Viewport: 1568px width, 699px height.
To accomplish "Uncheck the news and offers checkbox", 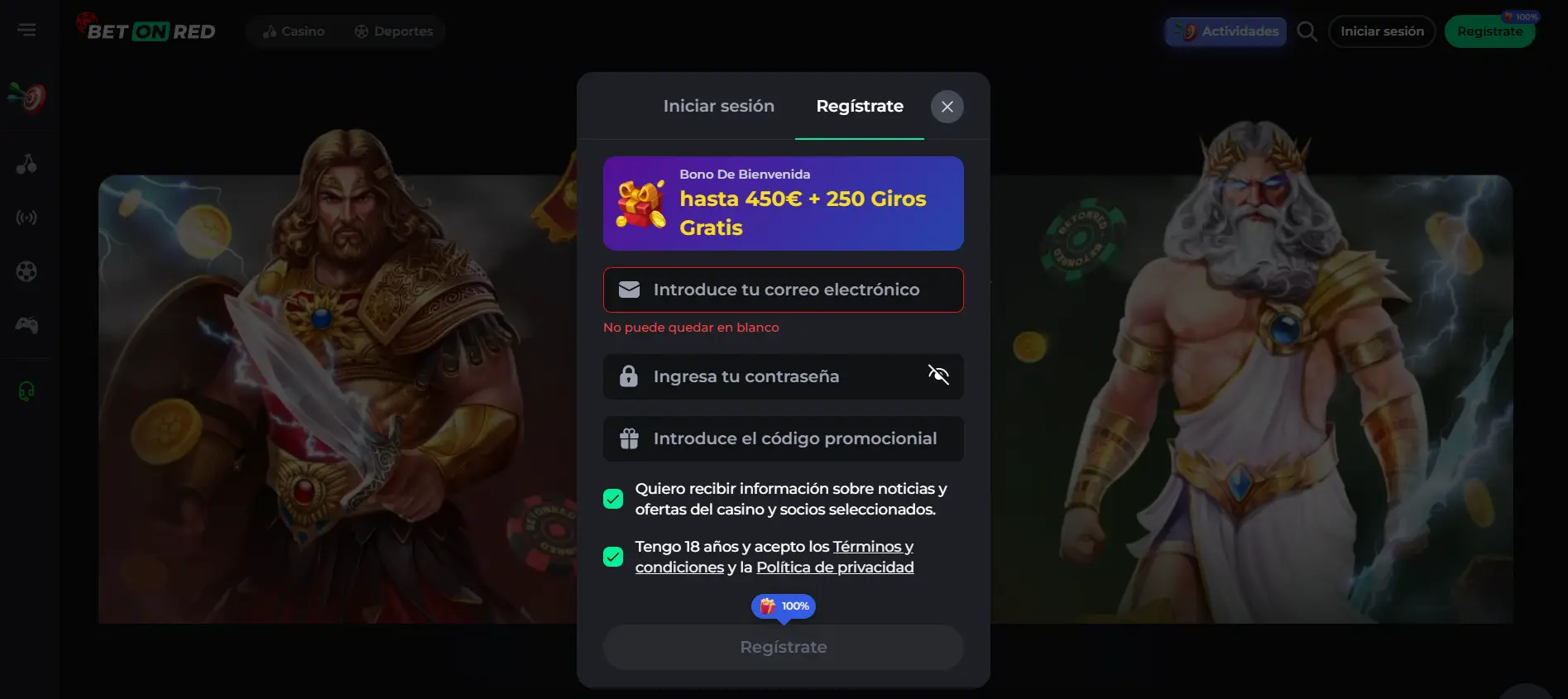I will pos(613,499).
